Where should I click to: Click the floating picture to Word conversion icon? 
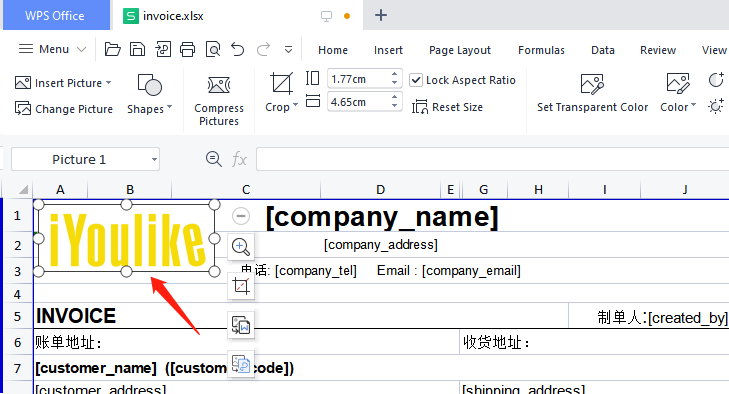(241, 325)
